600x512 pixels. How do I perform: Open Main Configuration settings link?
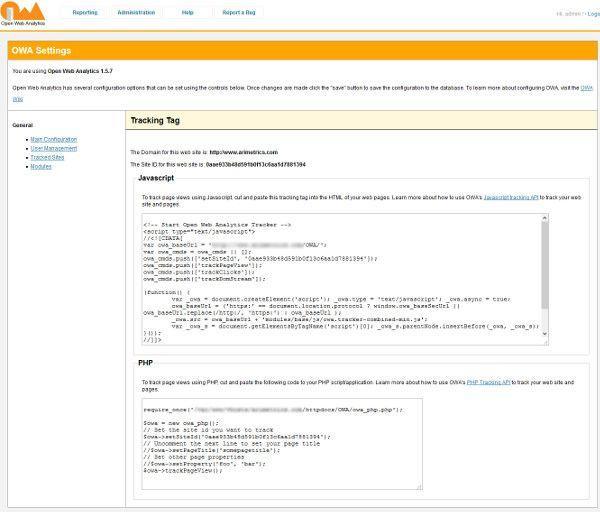point(54,139)
